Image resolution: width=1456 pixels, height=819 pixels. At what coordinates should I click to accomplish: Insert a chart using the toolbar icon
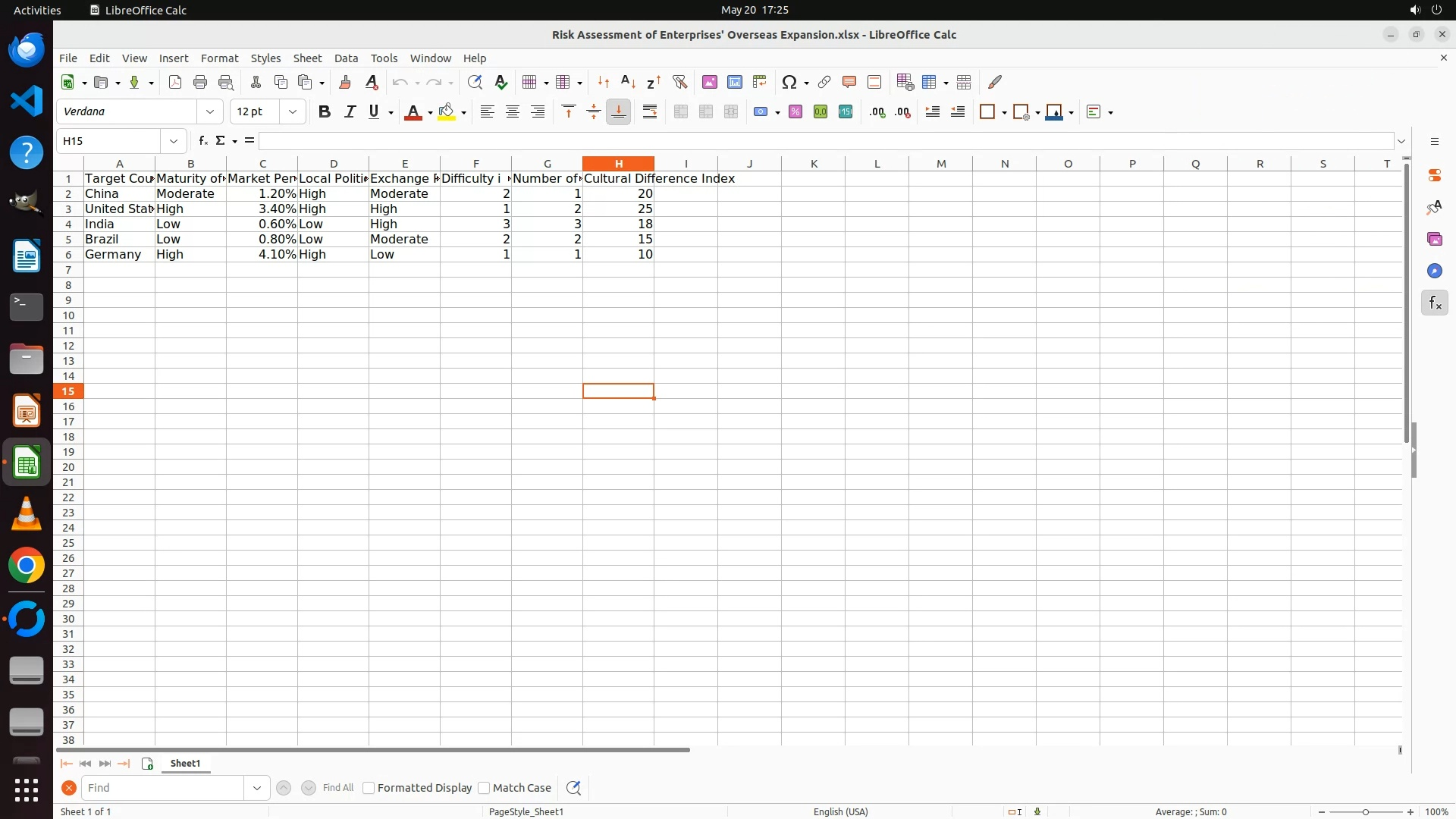click(734, 82)
